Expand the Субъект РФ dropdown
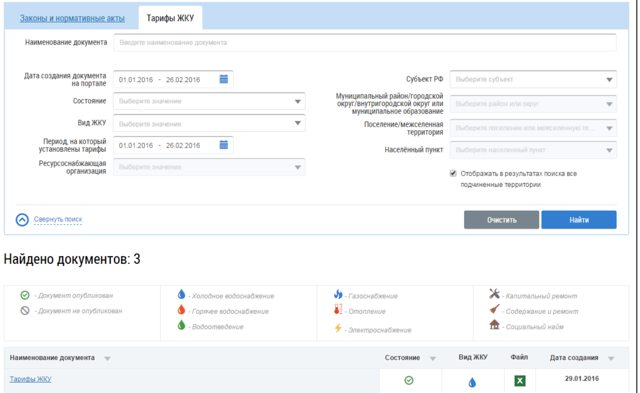Viewport: 640px width, 393px height. tap(533, 79)
